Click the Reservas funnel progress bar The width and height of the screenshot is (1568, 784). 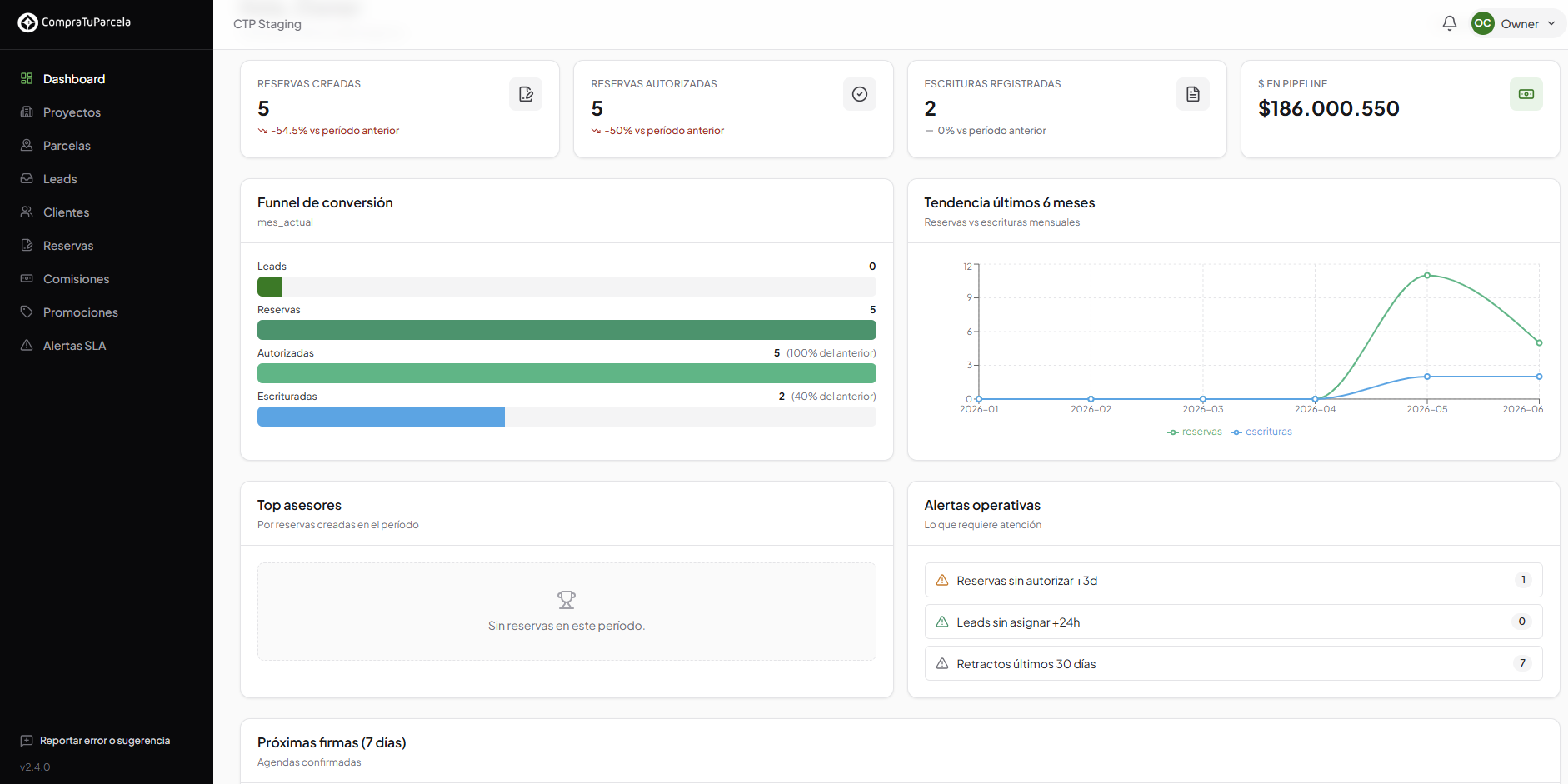[x=567, y=330]
